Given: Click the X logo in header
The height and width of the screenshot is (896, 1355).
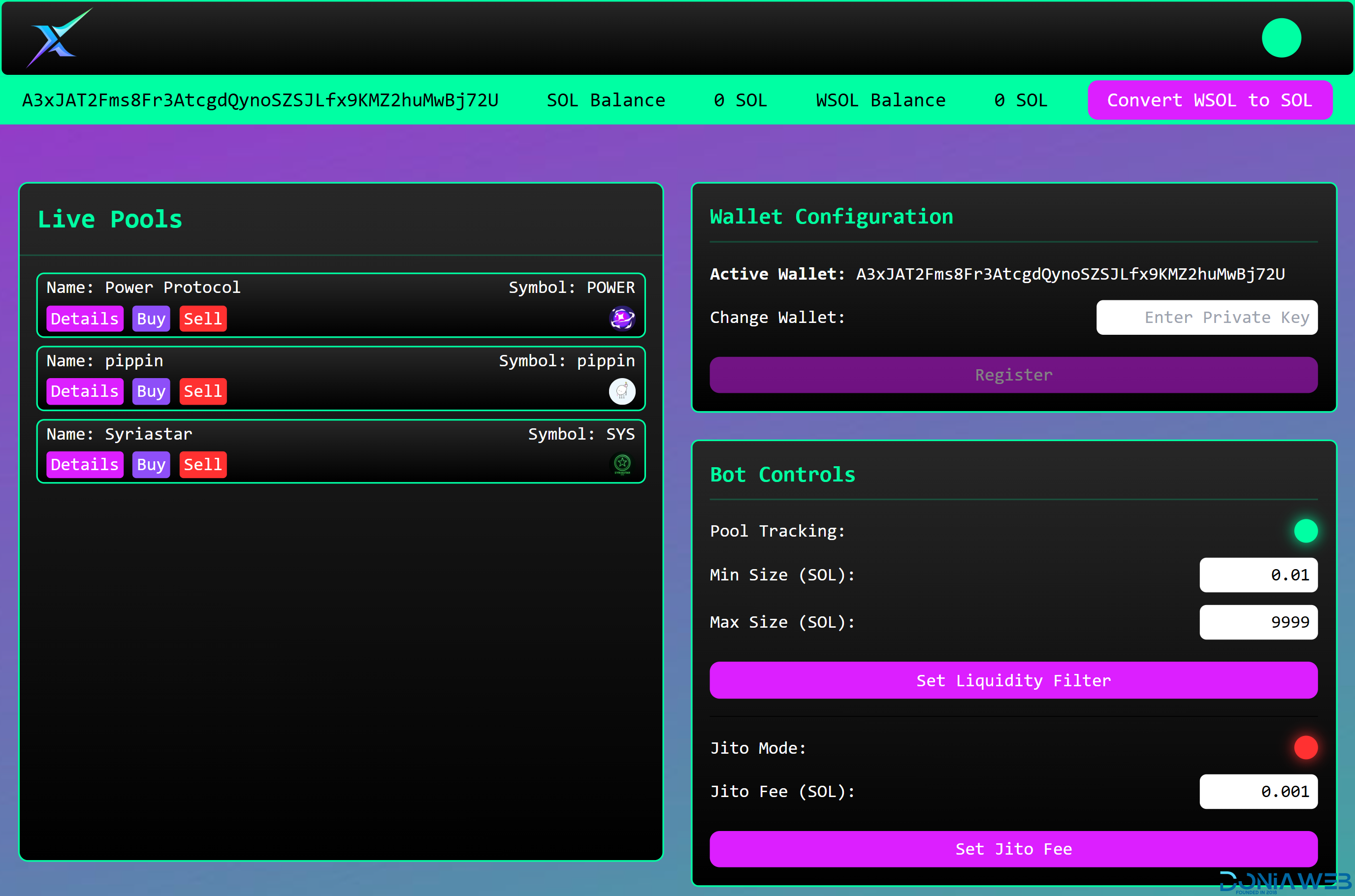Looking at the screenshot, I should 57,38.
